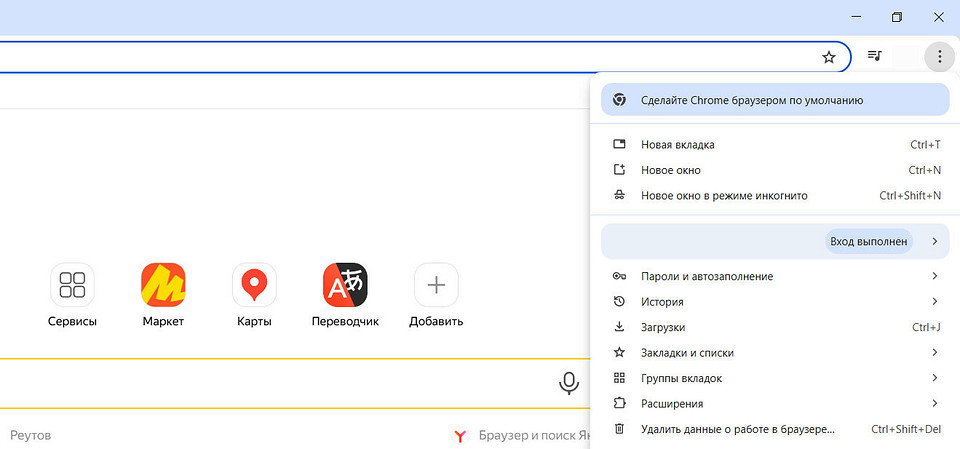Image resolution: width=960 pixels, height=449 pixels.
Task: Open the media controls icon in toolbar
Action: 874,56
